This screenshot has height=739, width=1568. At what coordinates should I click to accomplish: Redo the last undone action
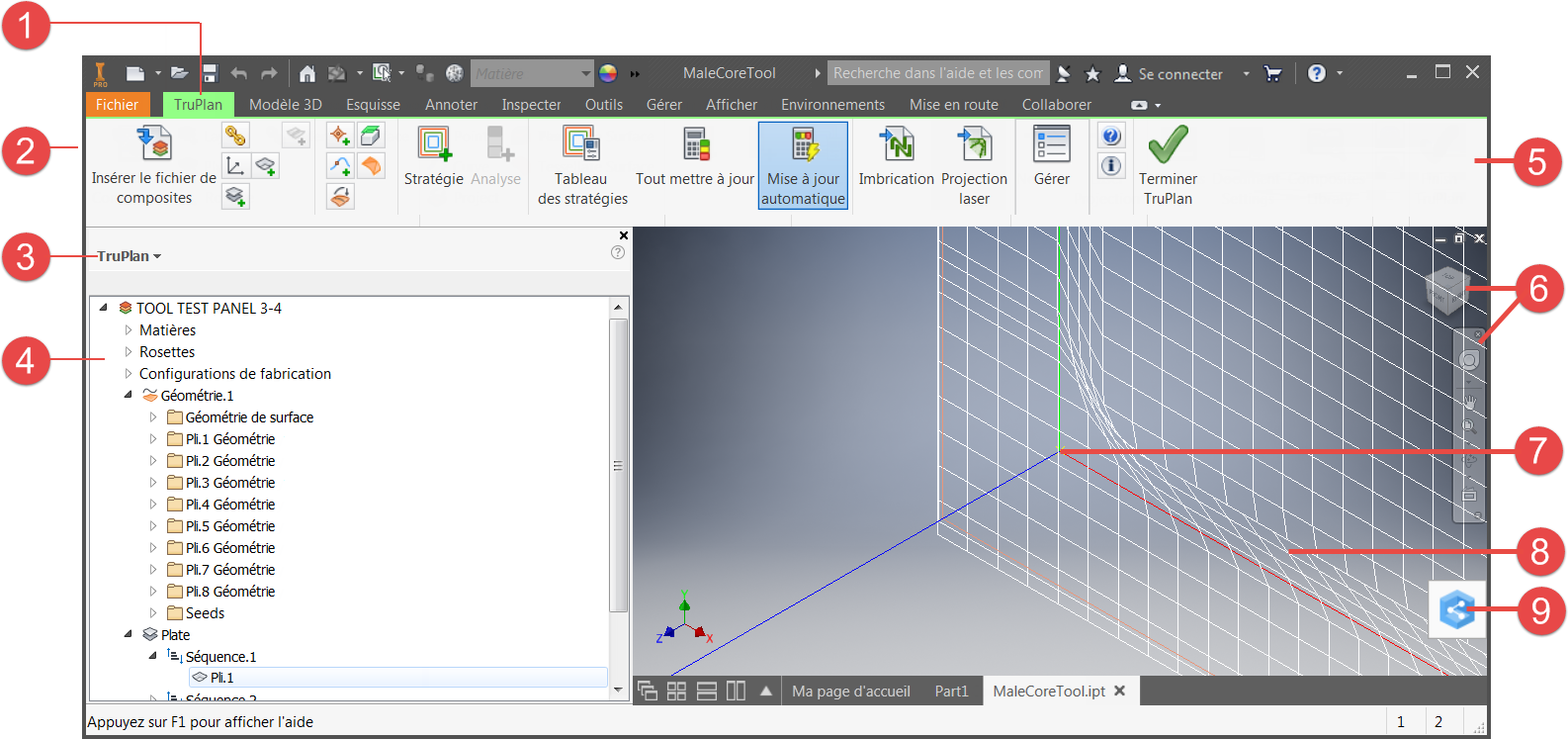(269, 73)
